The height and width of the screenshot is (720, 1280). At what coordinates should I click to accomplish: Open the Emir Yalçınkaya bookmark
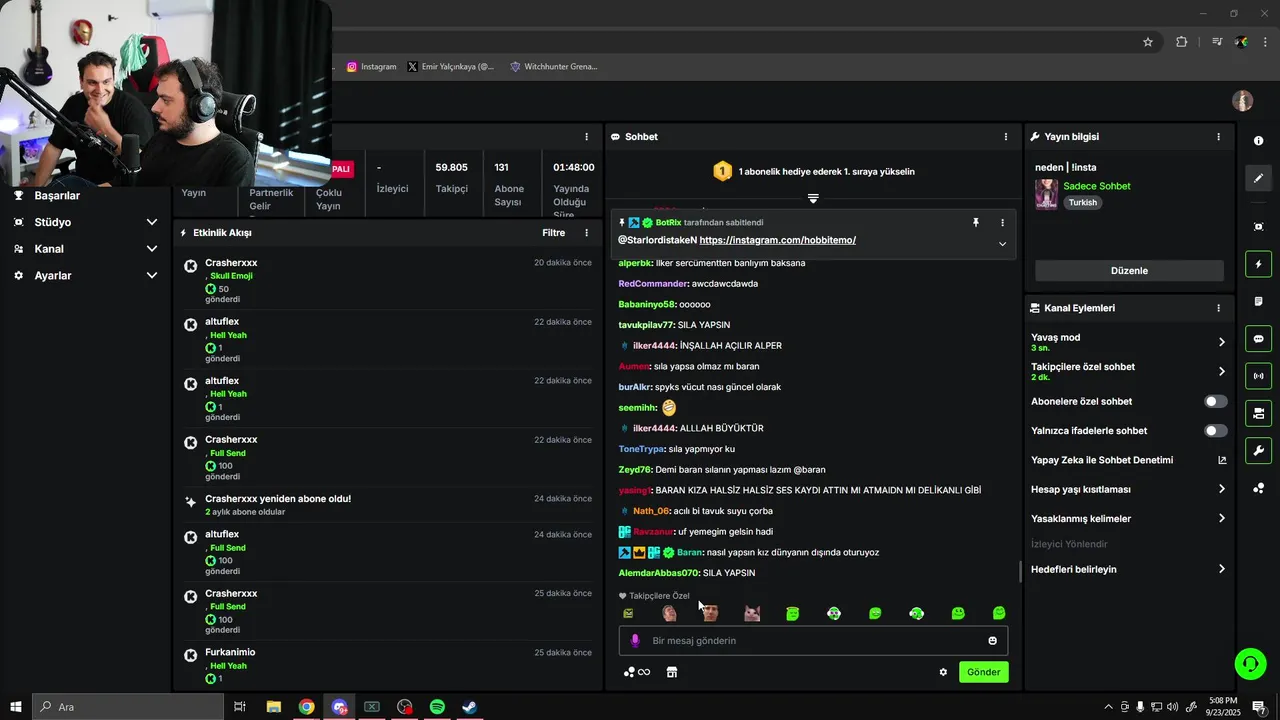click(x=451, y=66)
